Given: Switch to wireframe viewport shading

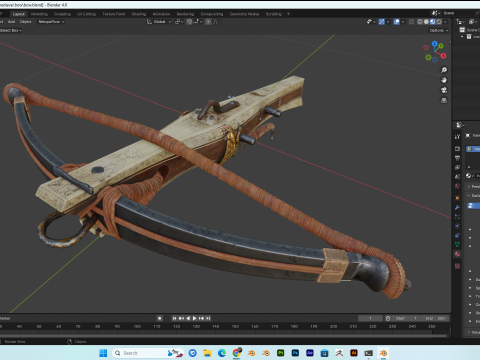Looking at the screenshot, I should point(420,22).
